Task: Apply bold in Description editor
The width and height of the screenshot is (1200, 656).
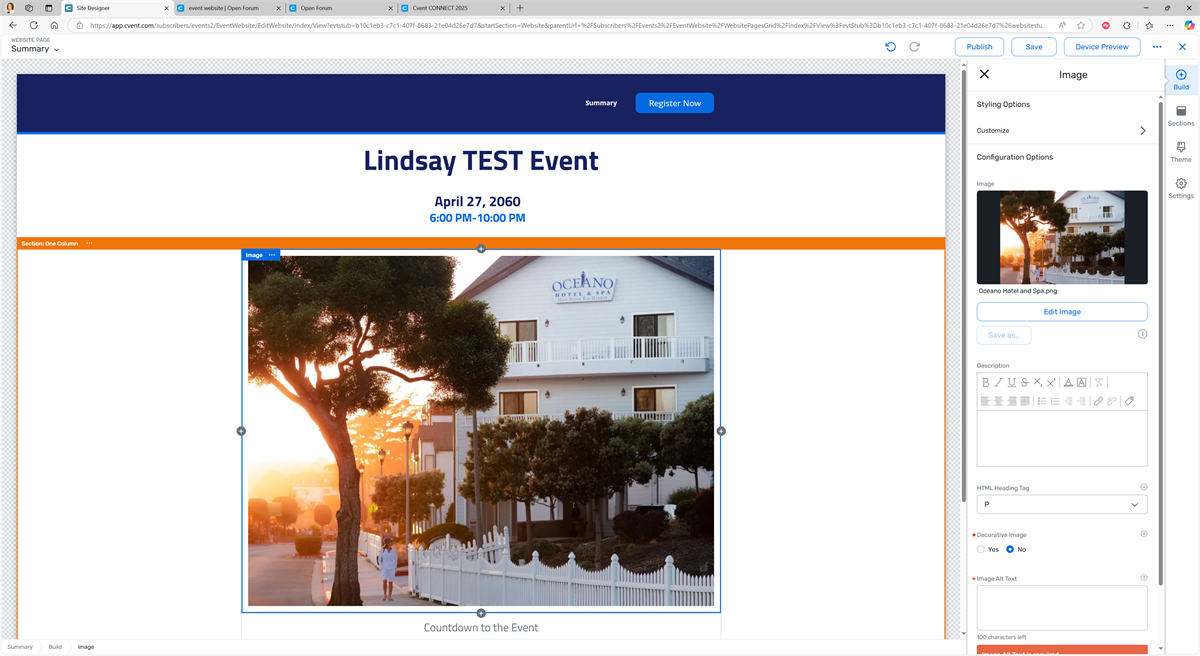Action: 985,382
